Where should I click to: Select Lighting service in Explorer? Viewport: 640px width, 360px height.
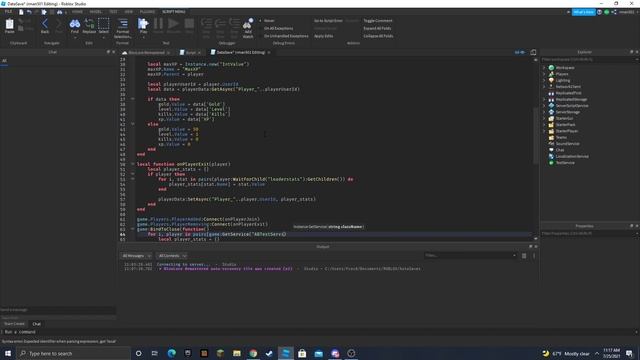[563, 80]
